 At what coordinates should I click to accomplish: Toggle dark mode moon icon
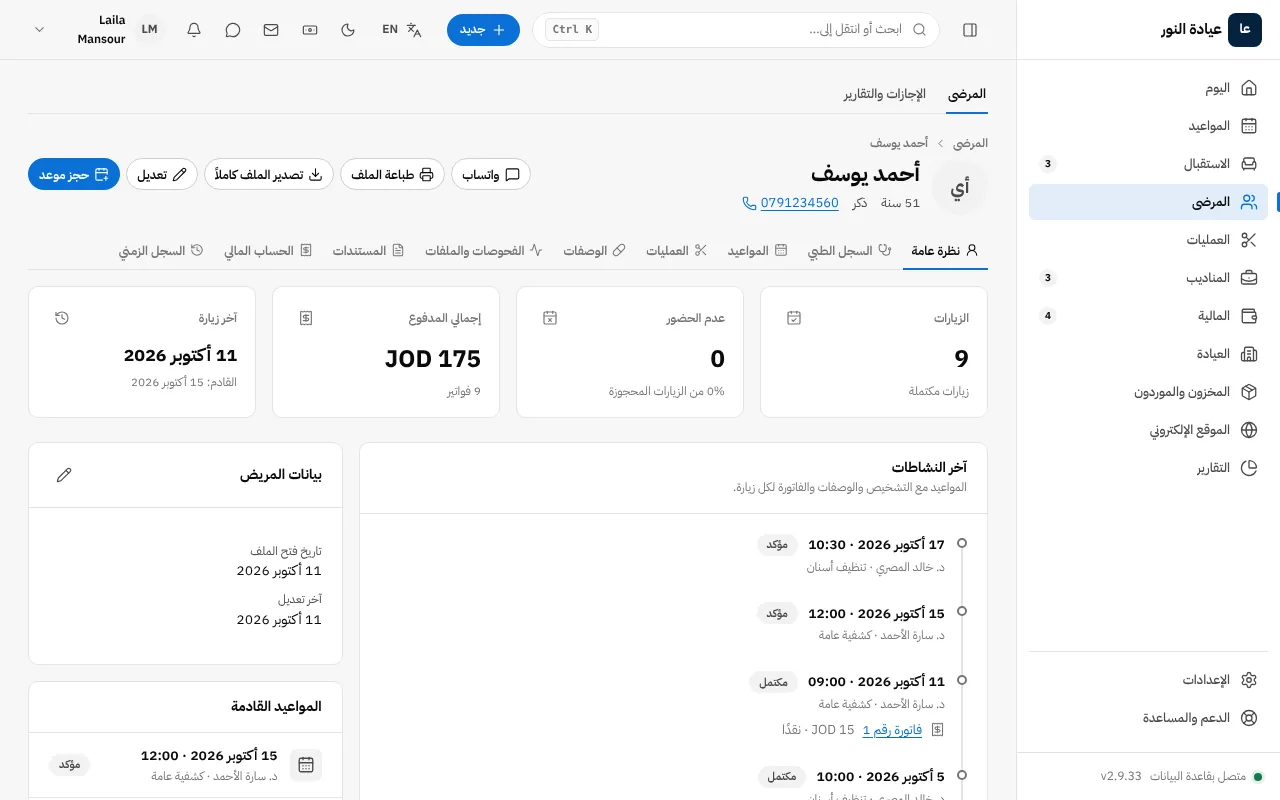tap(348, 30)
